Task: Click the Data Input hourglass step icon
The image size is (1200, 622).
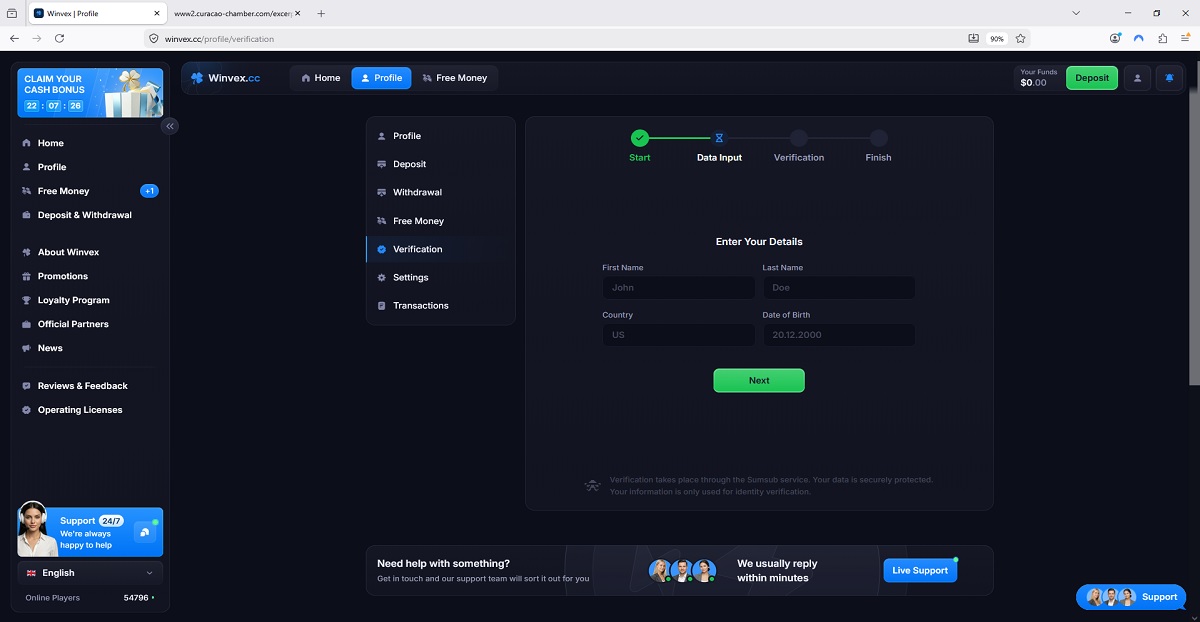Action: 719,138
